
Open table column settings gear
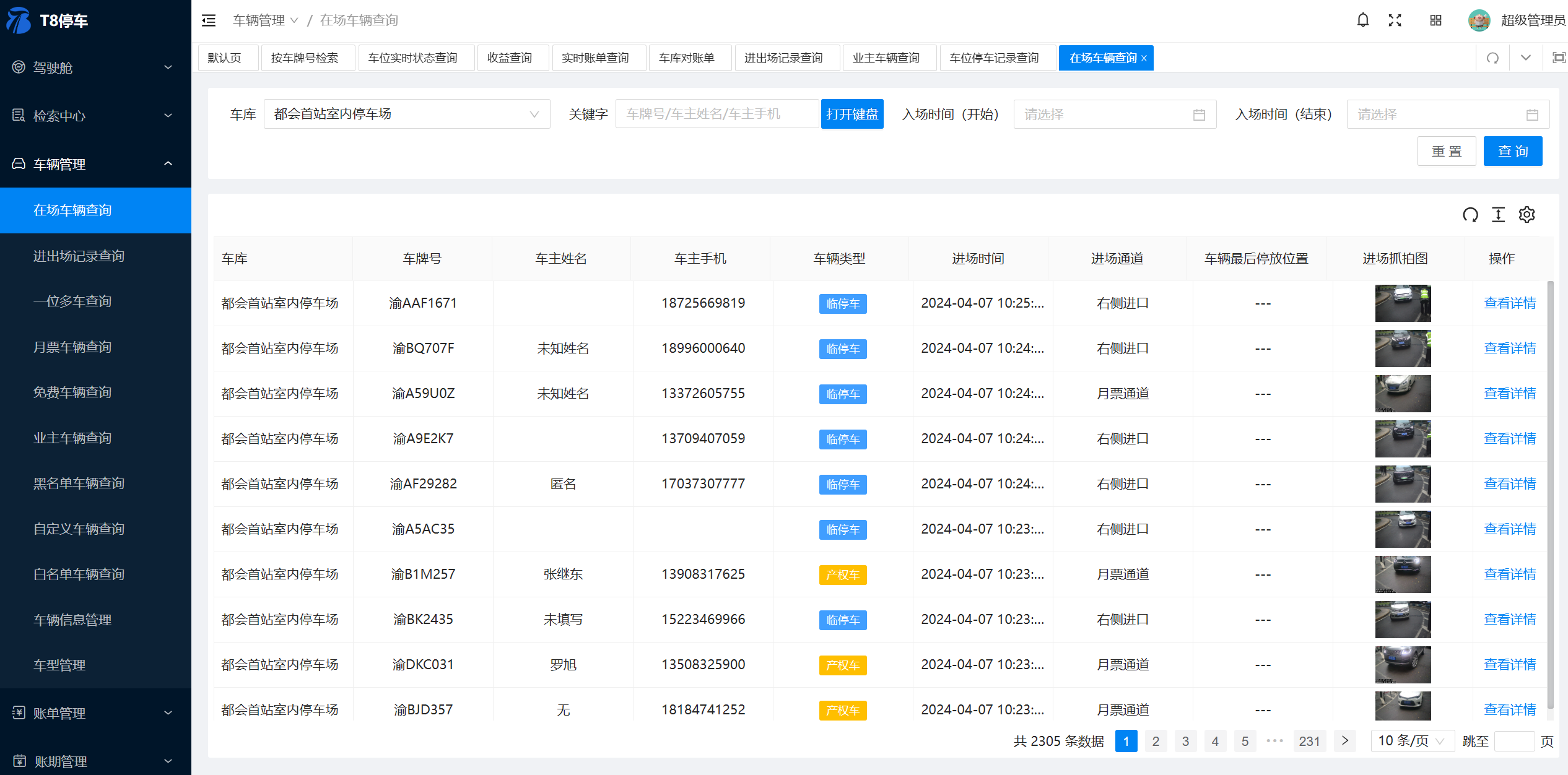coord(1527,215)
